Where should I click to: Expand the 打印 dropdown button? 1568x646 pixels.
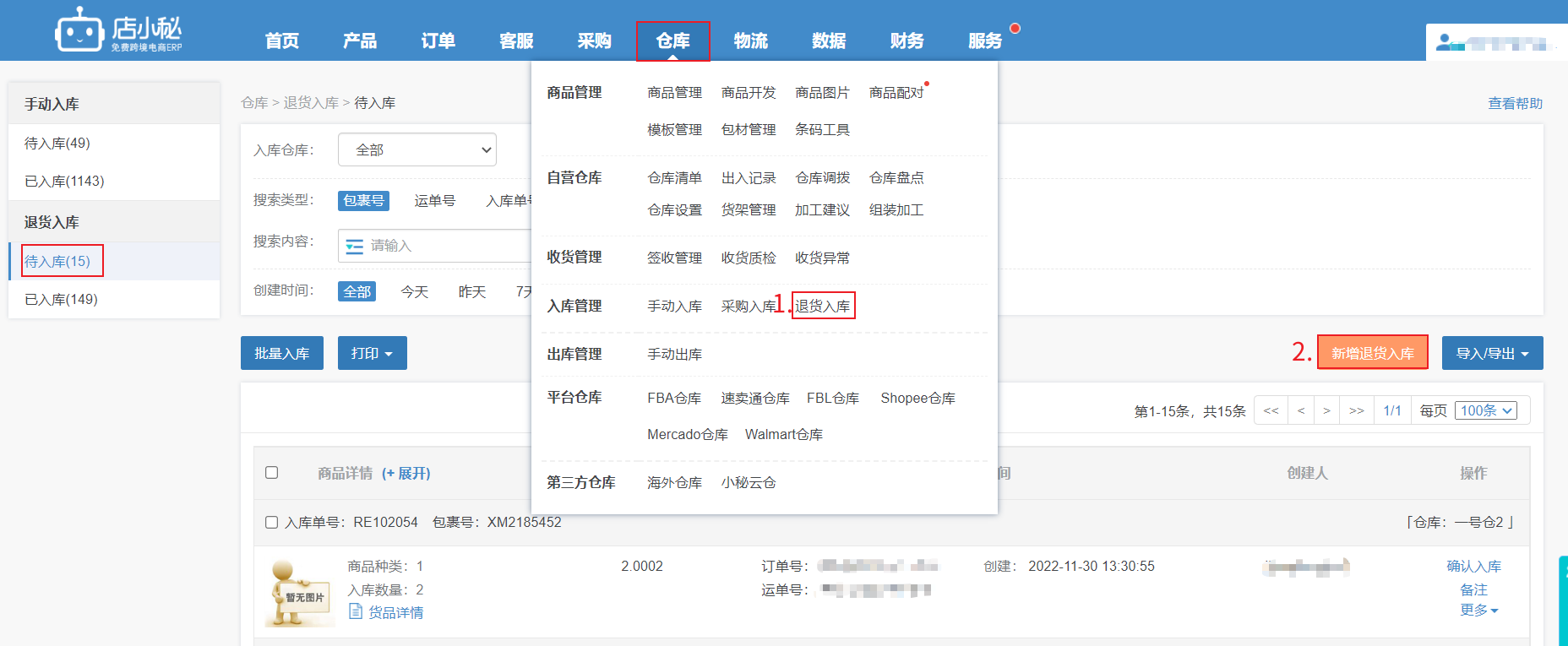372,353
